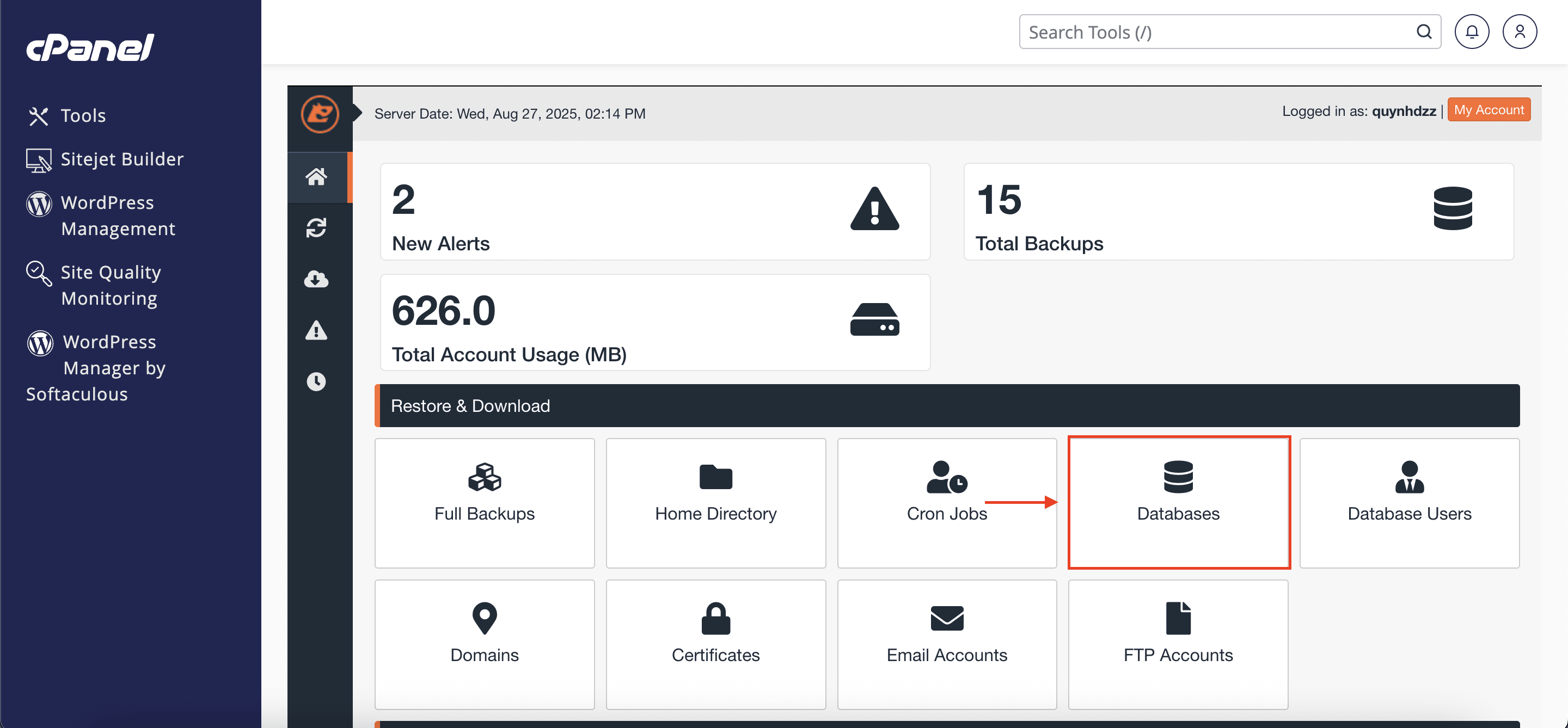Open the Full Backups tile
The width and height of the screenshot is (1568, 728).
point(485,502)
